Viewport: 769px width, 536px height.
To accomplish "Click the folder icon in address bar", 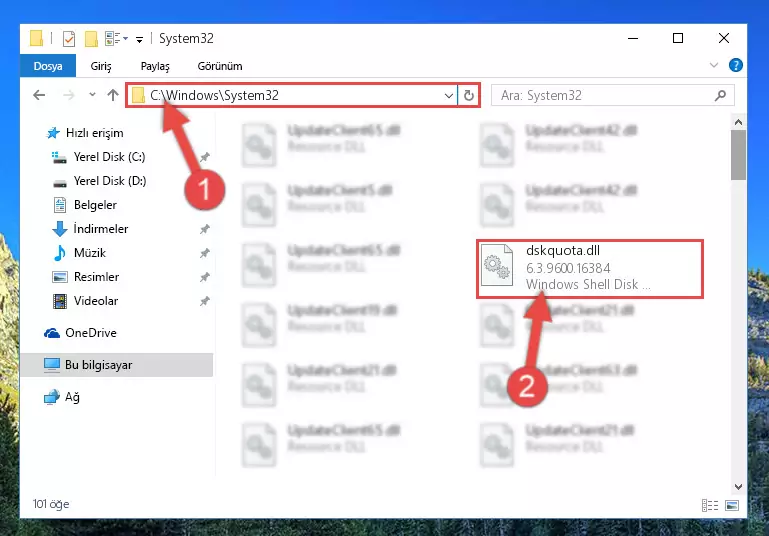I will (138, 95).
